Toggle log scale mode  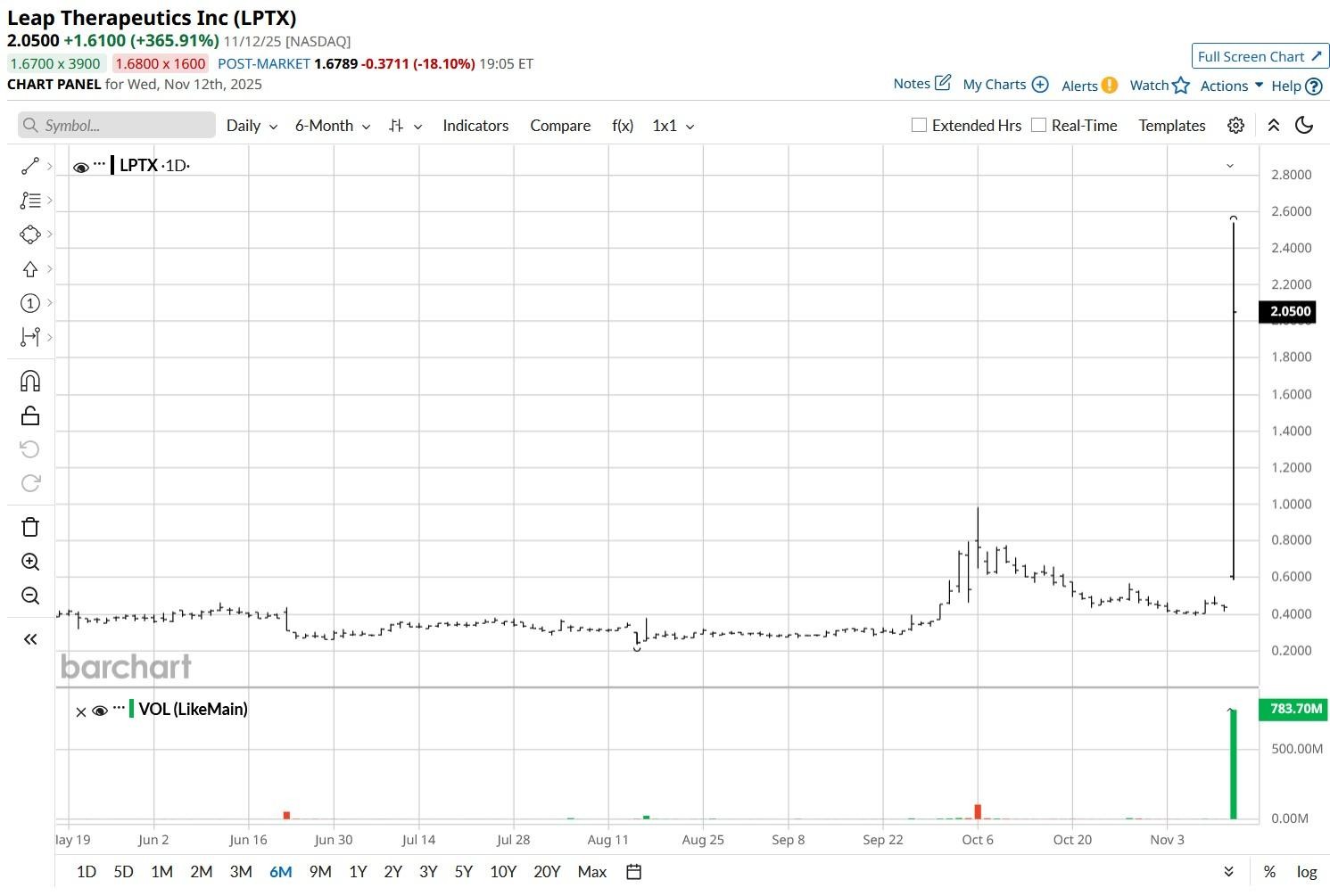pos(1307,872)
